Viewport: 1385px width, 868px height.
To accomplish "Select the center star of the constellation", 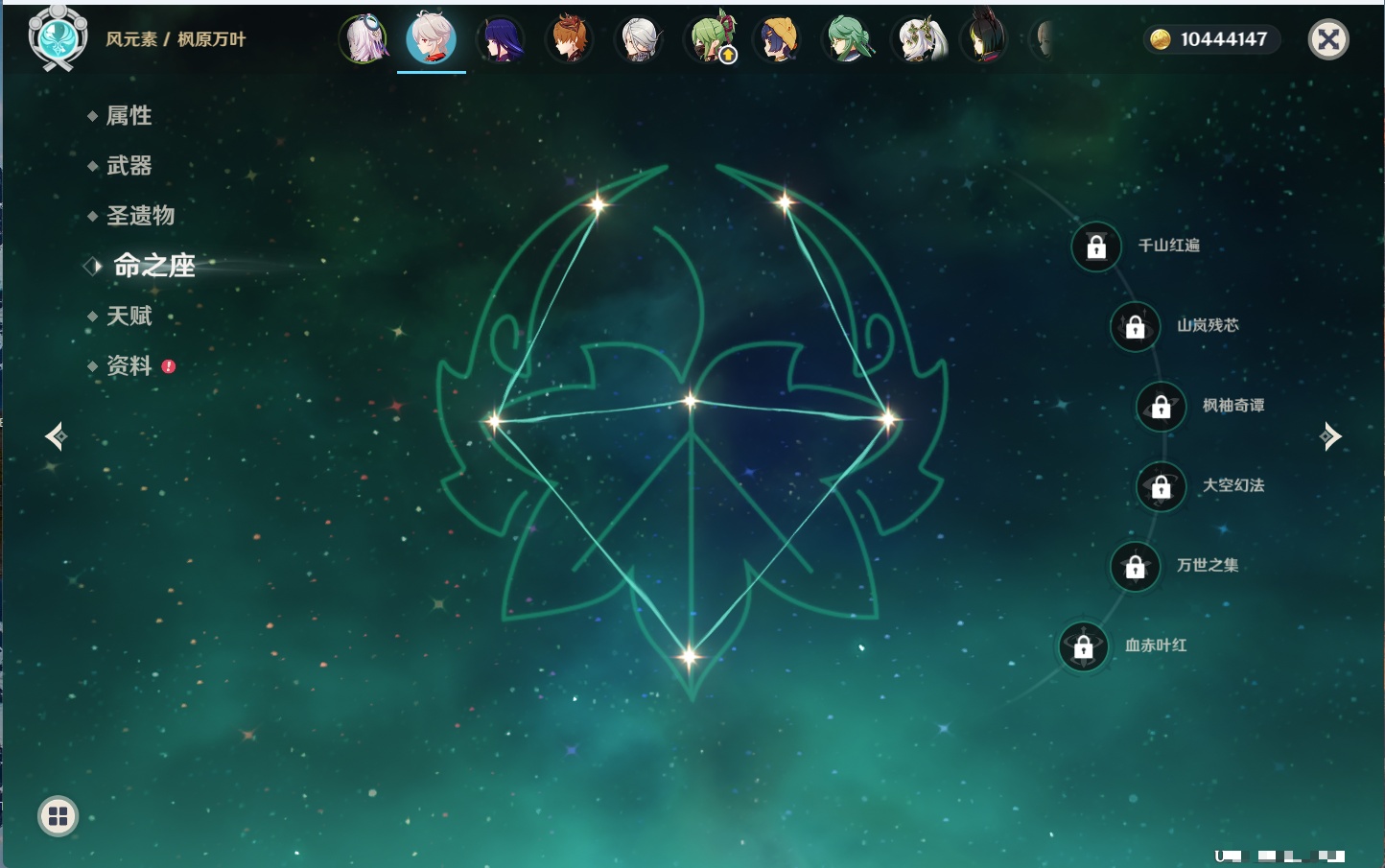I will point(691,401).
